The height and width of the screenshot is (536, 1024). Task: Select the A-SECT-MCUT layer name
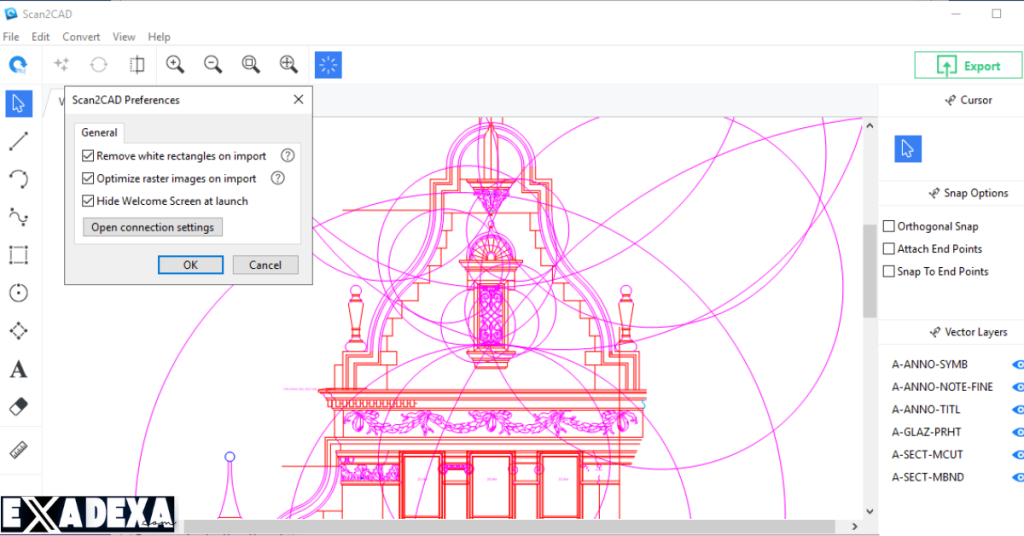927,454
